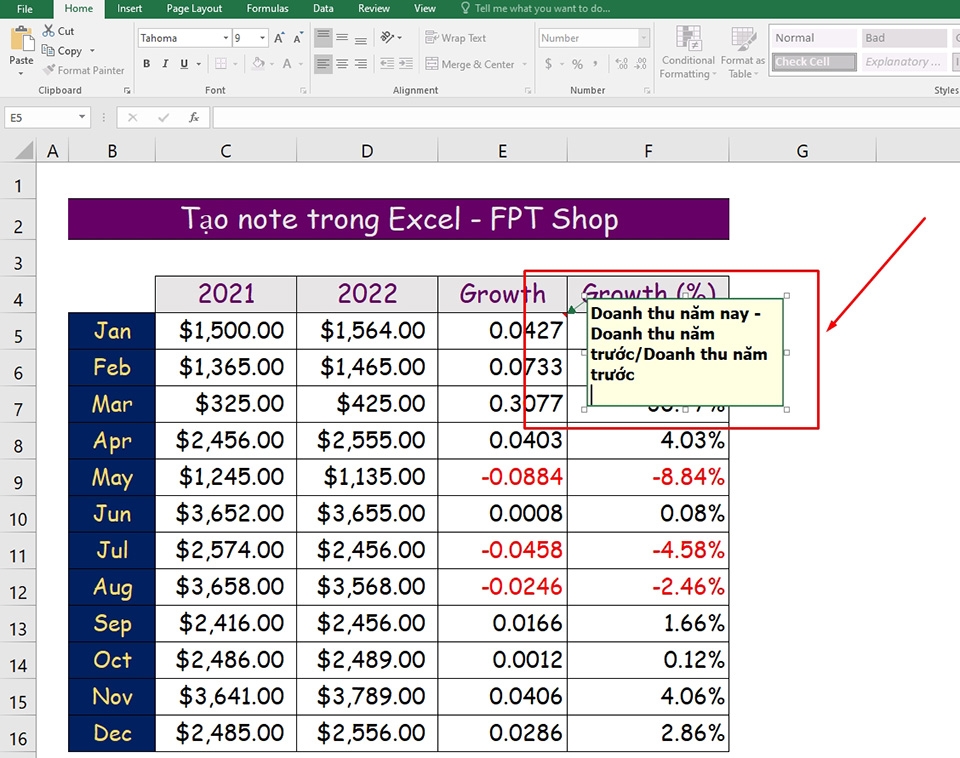Apply the Percent Style format
The width and height of the screenshot is (960, 758).
pyautogui.click(x=577, y=64)
